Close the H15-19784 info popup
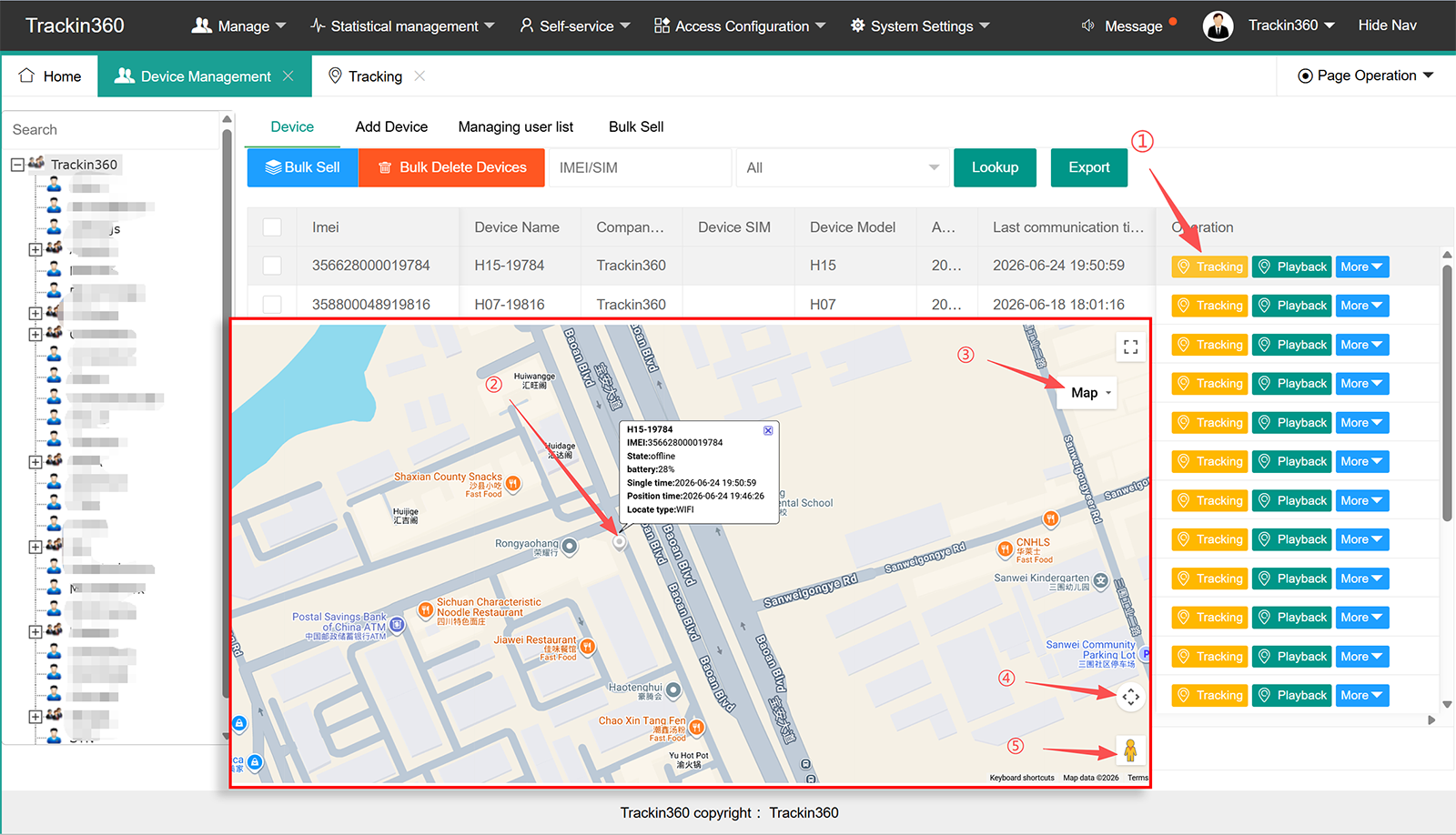Screen dimensions: 1456x835 (768, 430)
